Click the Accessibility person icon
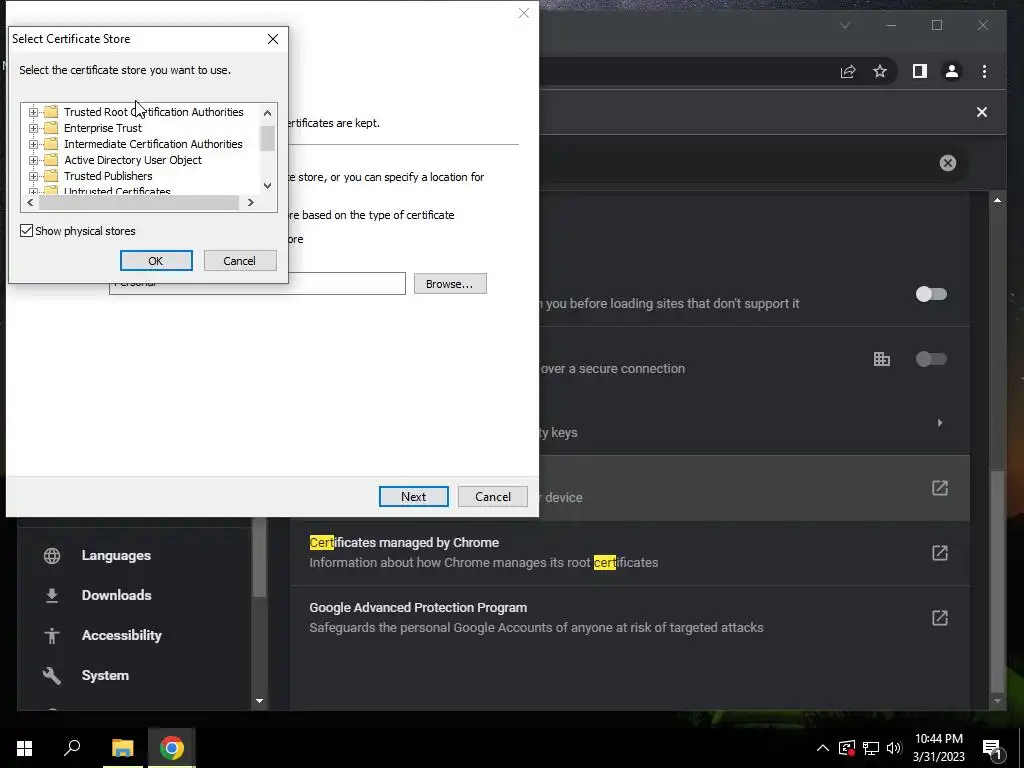1024x768 pixels. 52,635
